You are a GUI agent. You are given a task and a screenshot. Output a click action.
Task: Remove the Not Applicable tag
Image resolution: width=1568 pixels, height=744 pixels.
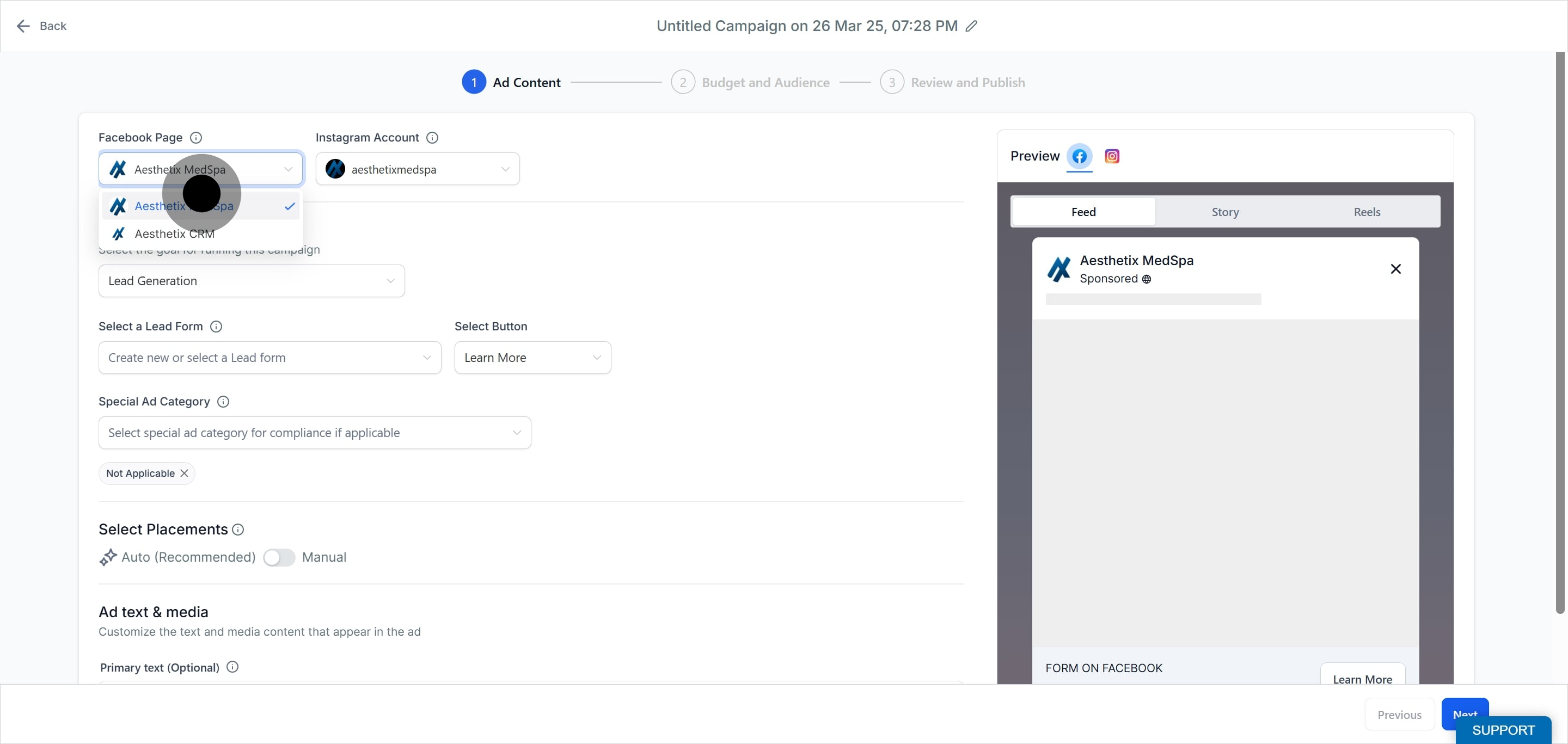185,474
